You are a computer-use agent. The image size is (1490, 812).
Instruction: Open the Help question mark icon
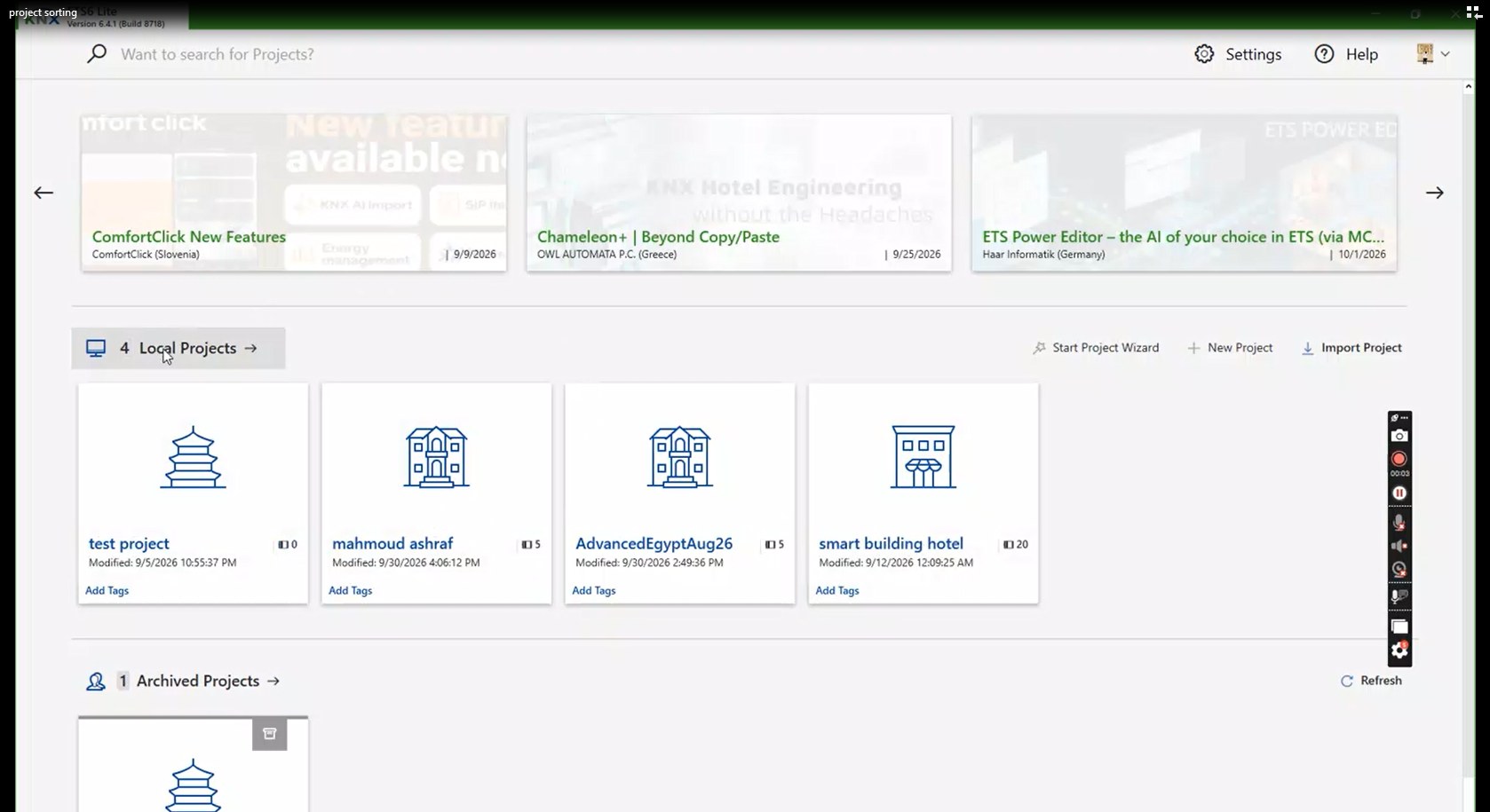coord(1324,54)
